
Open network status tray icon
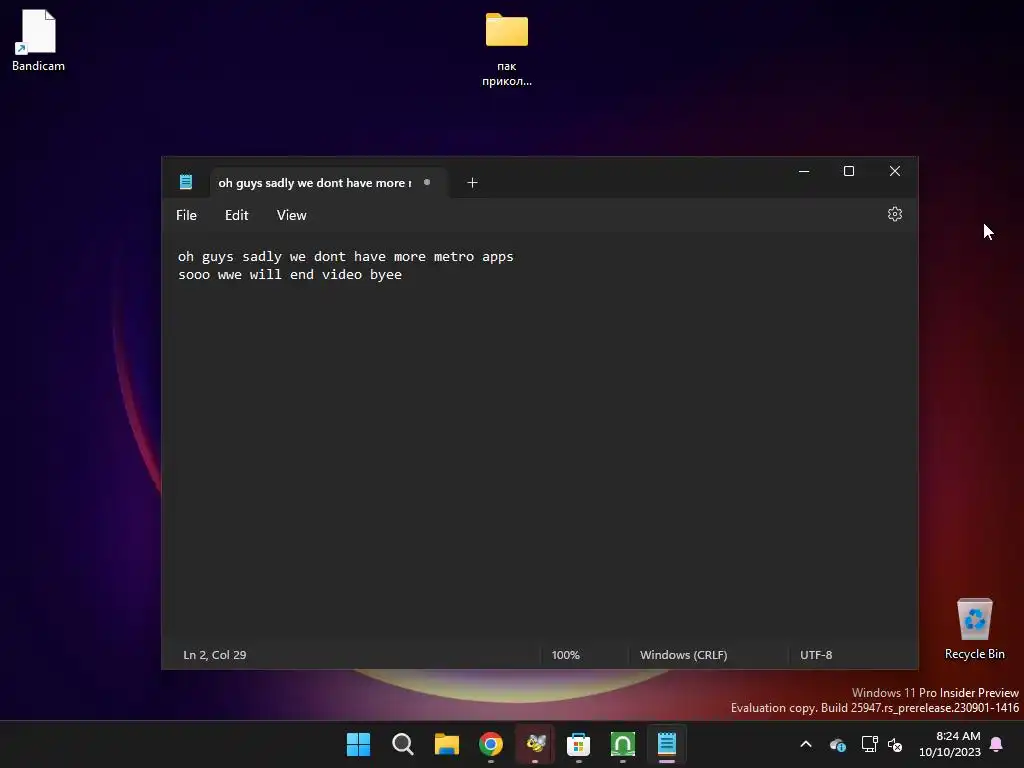869,744
